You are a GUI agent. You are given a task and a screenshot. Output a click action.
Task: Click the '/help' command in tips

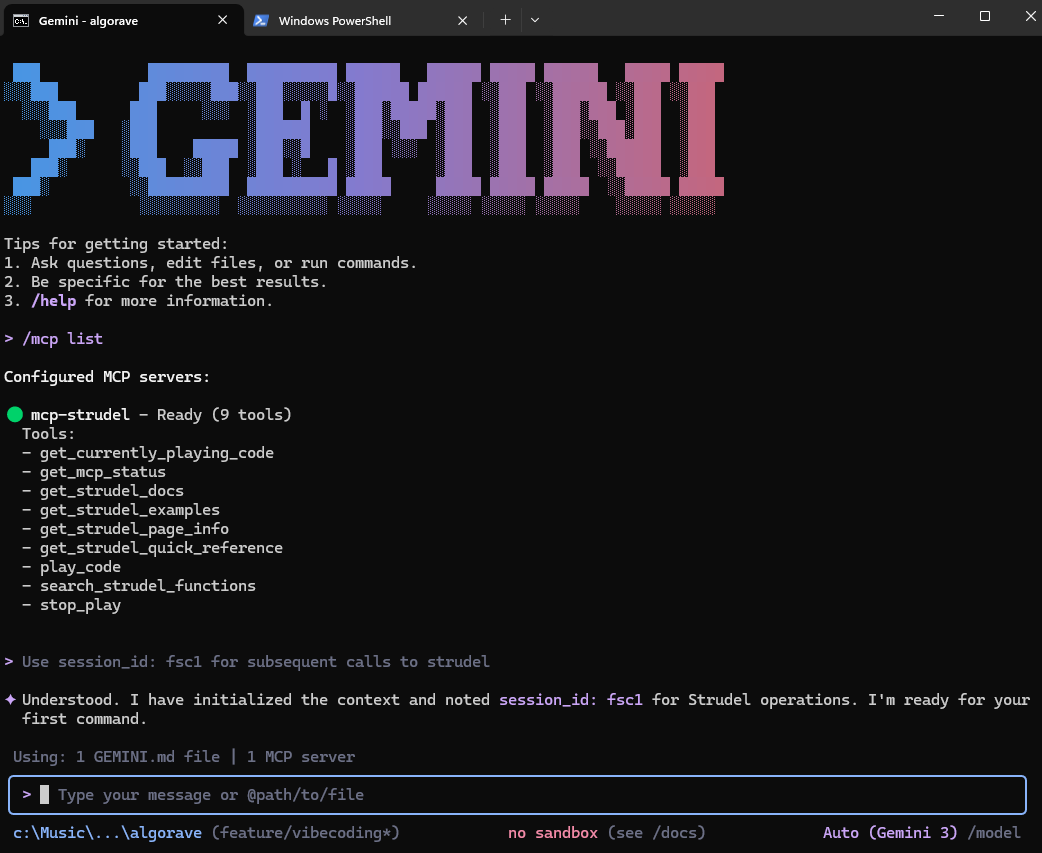(53, 301)
